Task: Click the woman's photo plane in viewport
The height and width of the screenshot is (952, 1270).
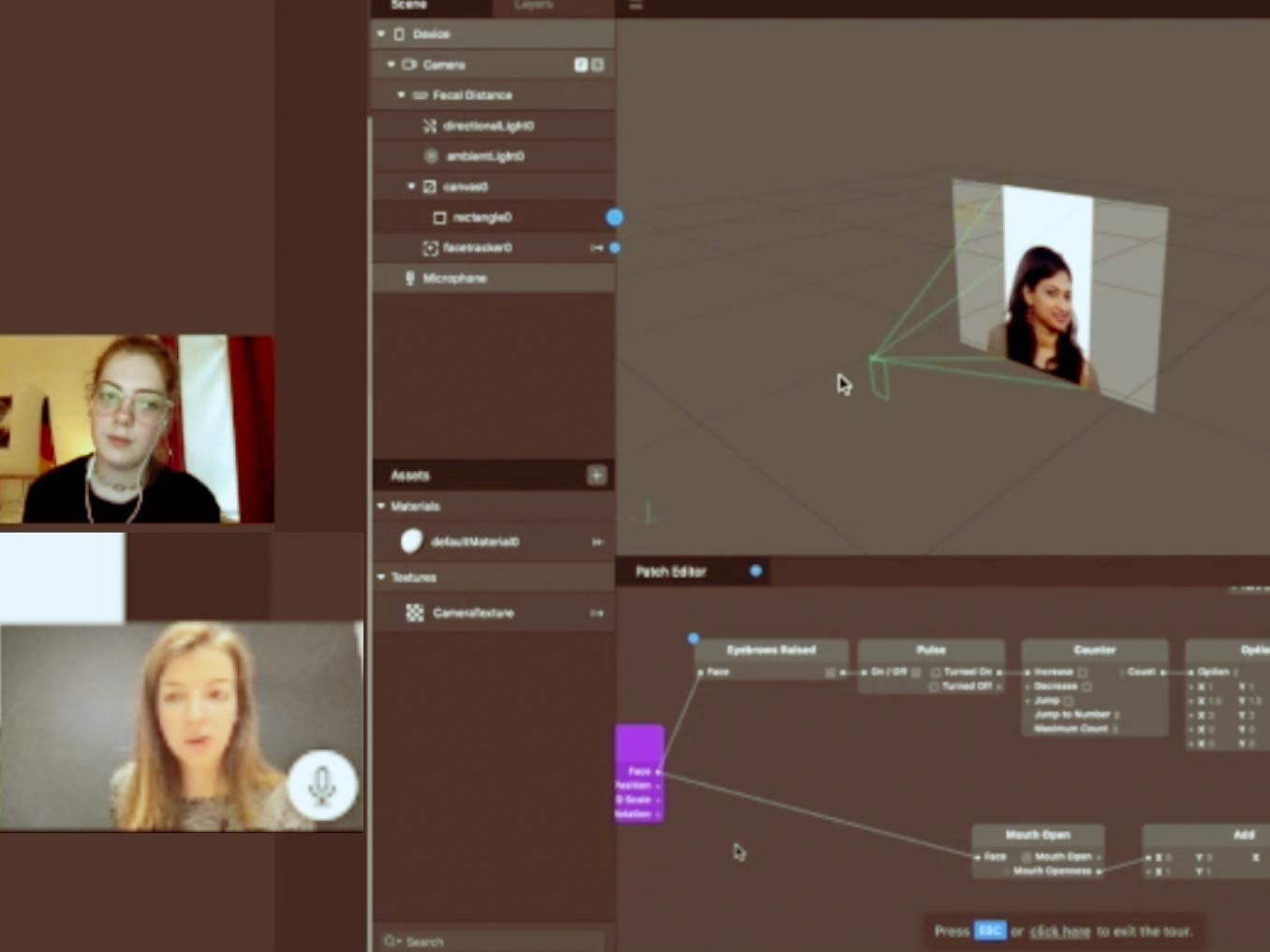Action: click(x=1058, y=294)
